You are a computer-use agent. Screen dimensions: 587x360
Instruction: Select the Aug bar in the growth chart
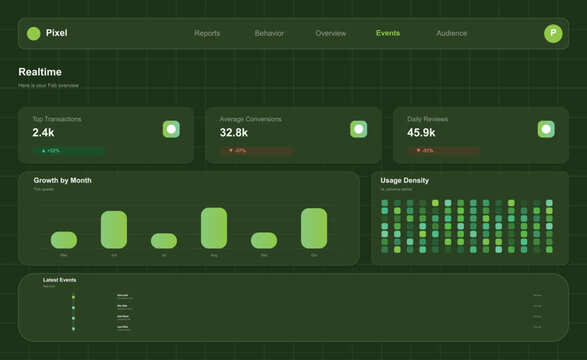[214, 228]
